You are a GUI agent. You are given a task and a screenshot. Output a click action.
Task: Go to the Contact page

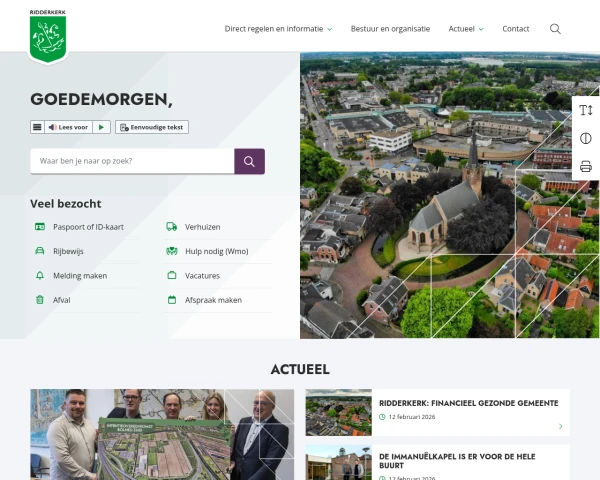(516, 29)
